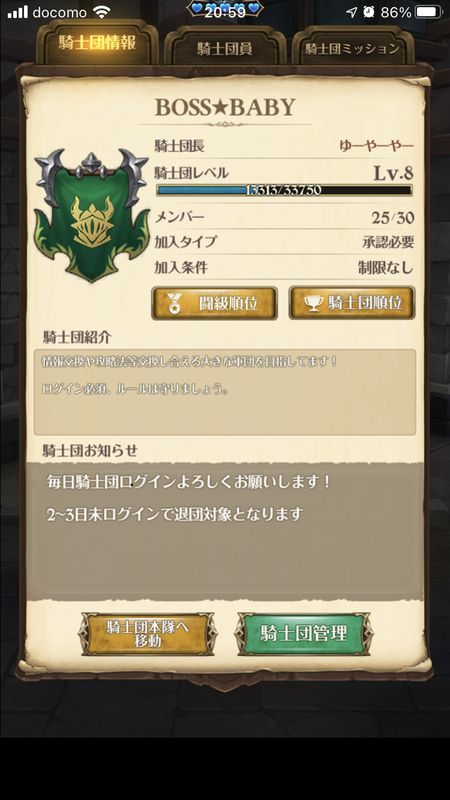The width and height of the screenshot is (450, 800).
Task: Tap the BOSS★BABY guild name title
Action: click(225, 107)
